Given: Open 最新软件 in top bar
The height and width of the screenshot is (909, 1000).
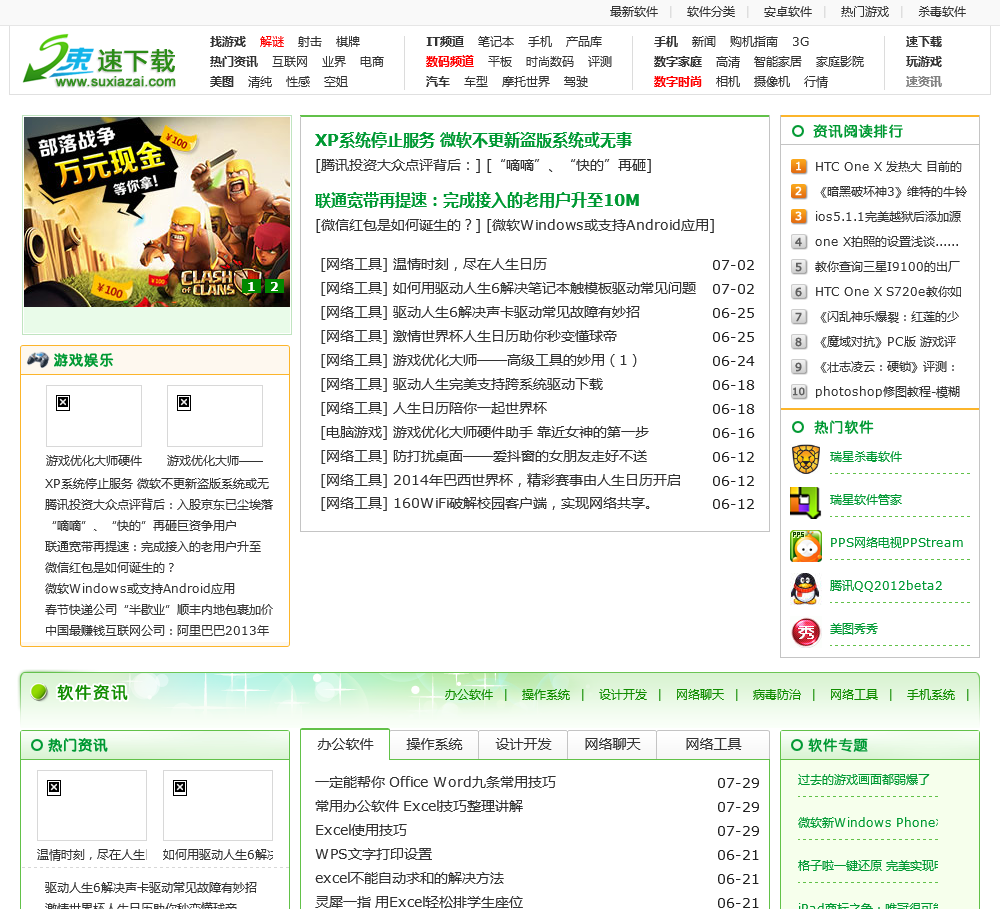Looking at the screenshot, I should coord(633,11).
